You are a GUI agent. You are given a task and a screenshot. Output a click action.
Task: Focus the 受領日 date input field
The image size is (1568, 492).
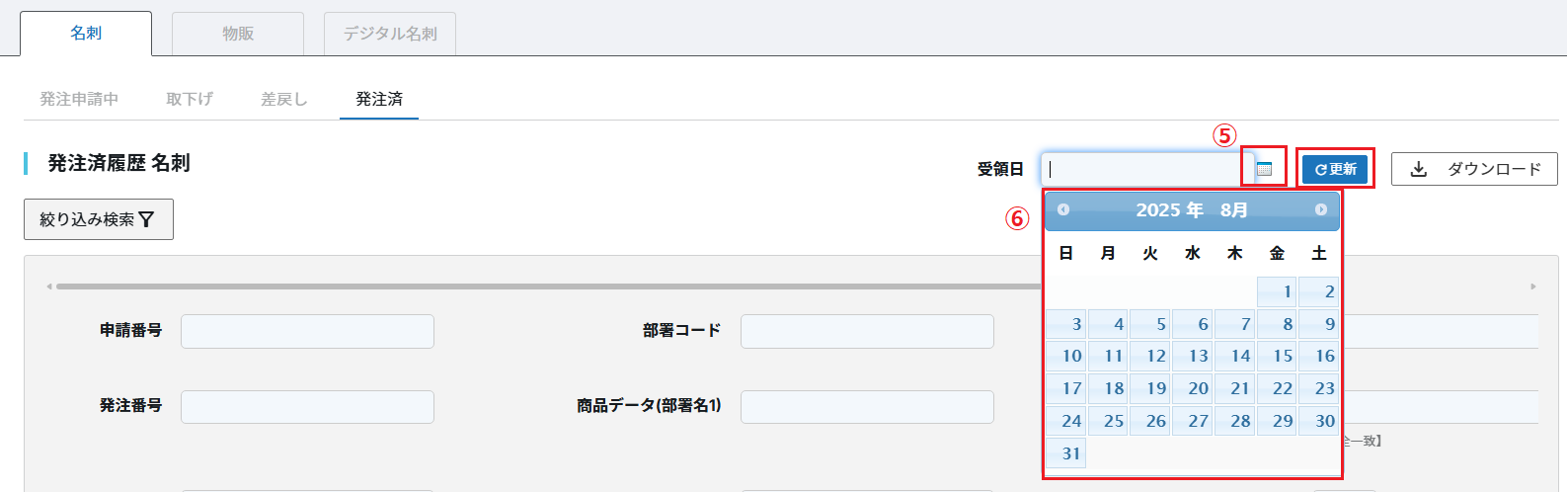point(1140,169)
